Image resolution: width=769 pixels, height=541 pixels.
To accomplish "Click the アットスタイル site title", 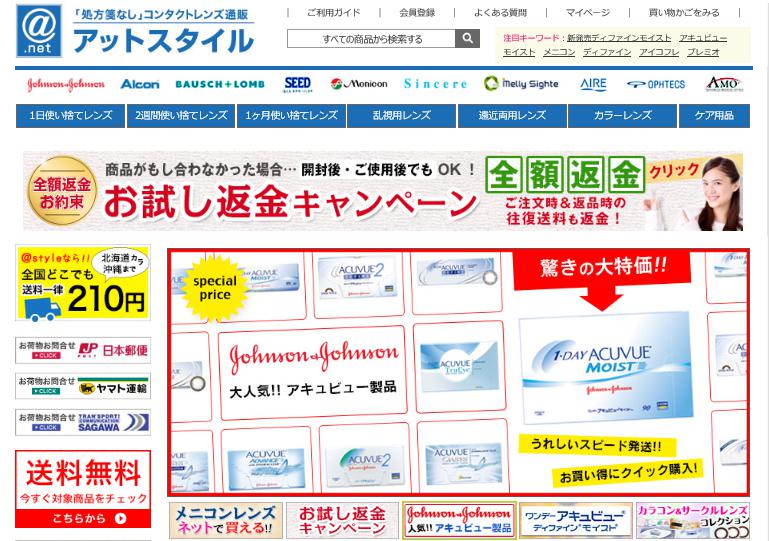I will click(x=163, y=40).
